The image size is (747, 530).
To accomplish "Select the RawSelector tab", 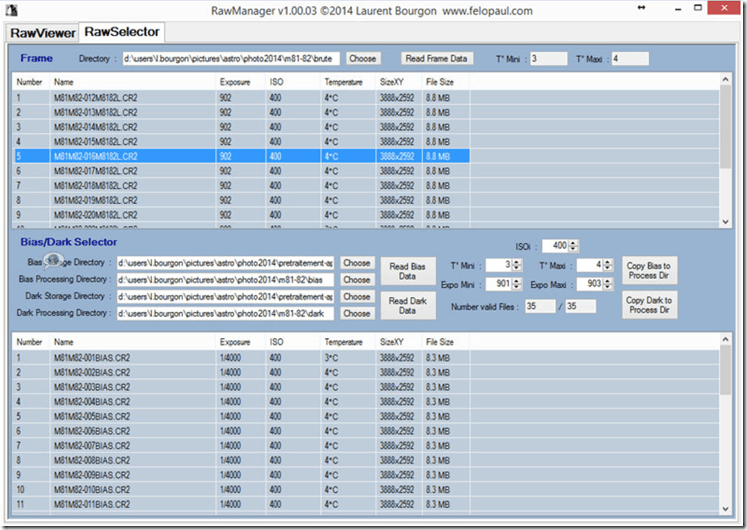I will pos(122,32).
